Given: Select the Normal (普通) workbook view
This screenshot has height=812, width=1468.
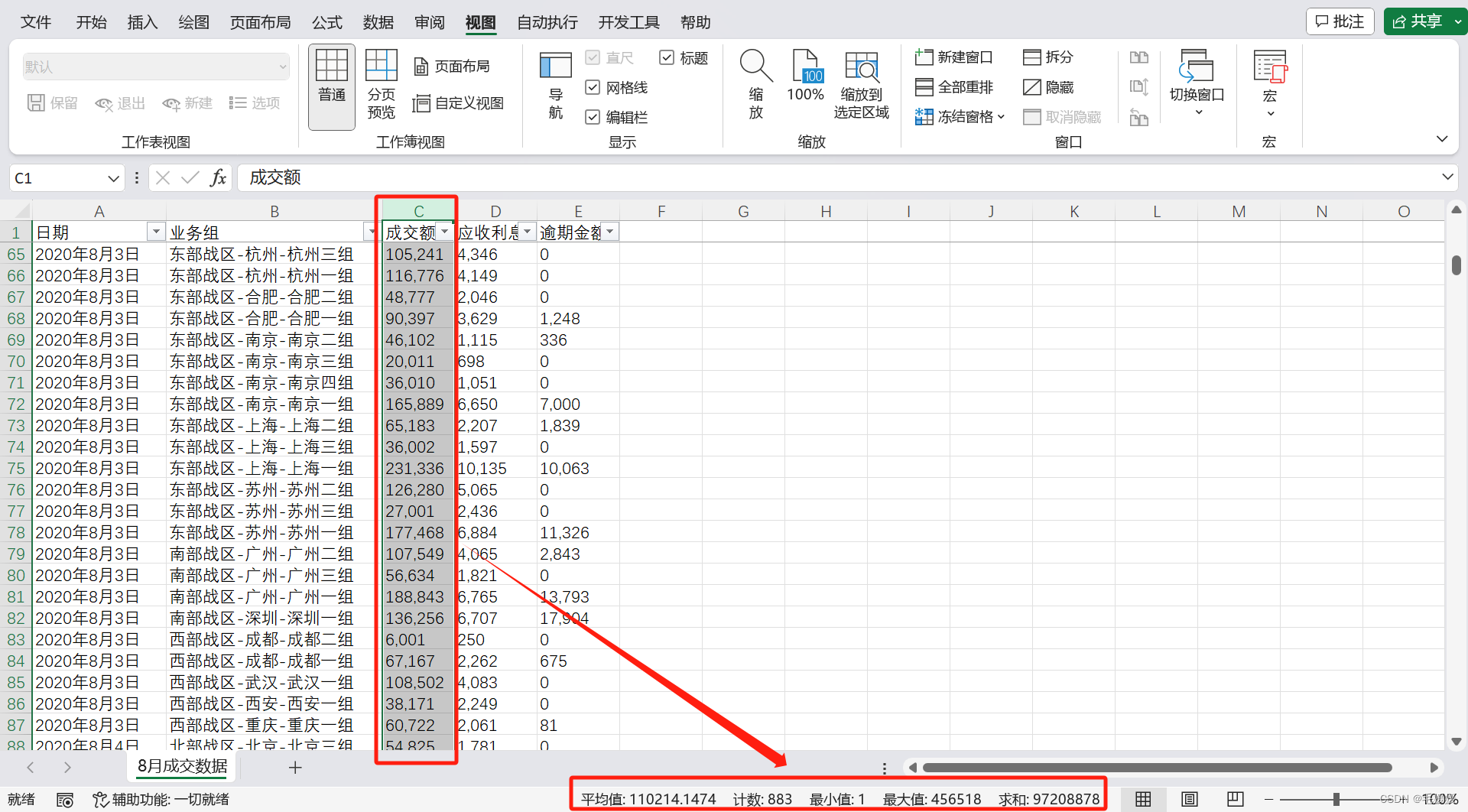Looking at the screenshot, I should (x=332, y=86).
